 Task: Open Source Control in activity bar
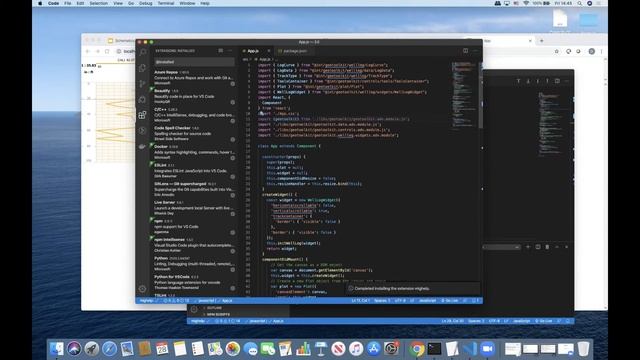pyautogui.click(x=142, y=84)
